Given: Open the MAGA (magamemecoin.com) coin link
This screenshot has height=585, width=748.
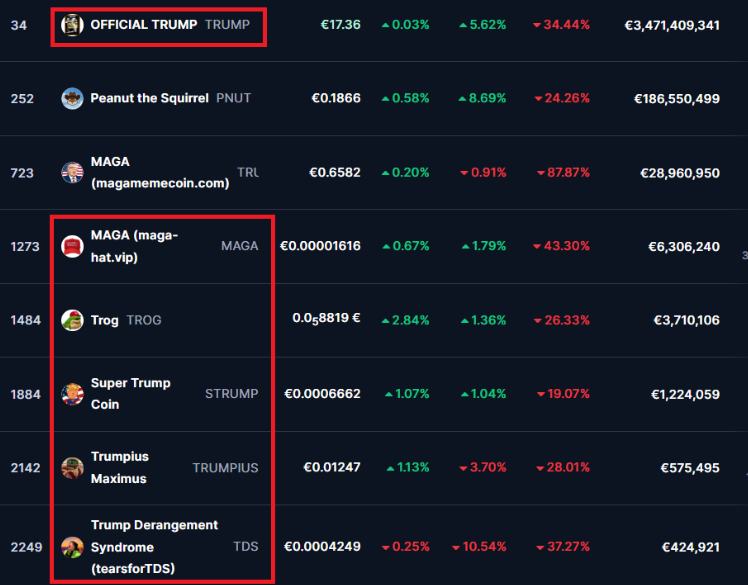Looking at the screenshot, I should tap(159, 173).
